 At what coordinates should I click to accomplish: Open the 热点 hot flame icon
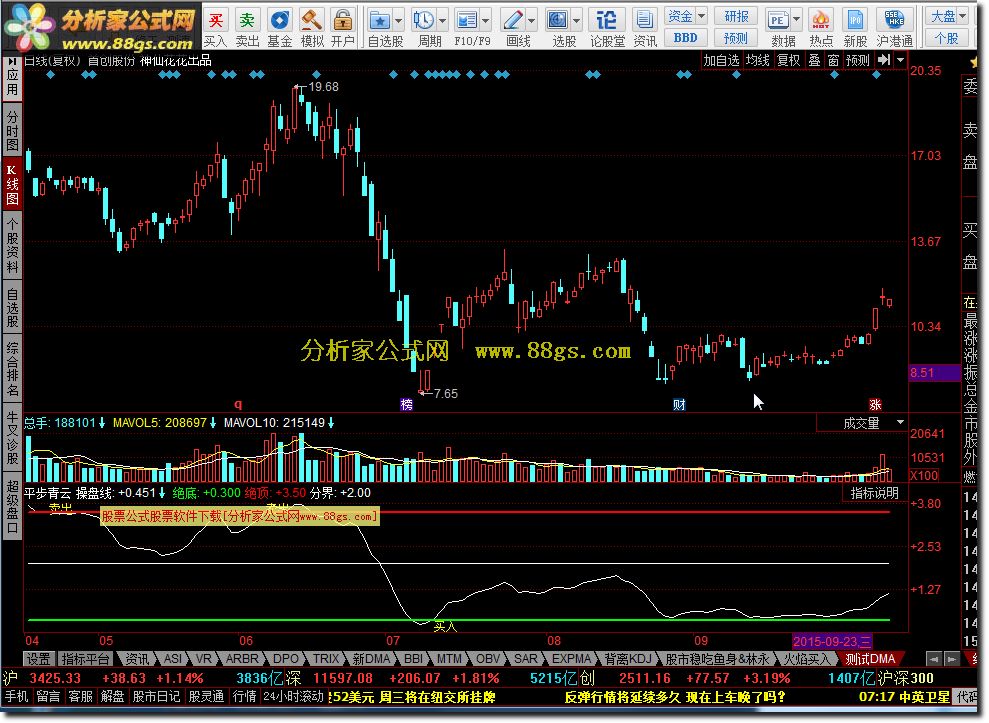tap(821, 21)
